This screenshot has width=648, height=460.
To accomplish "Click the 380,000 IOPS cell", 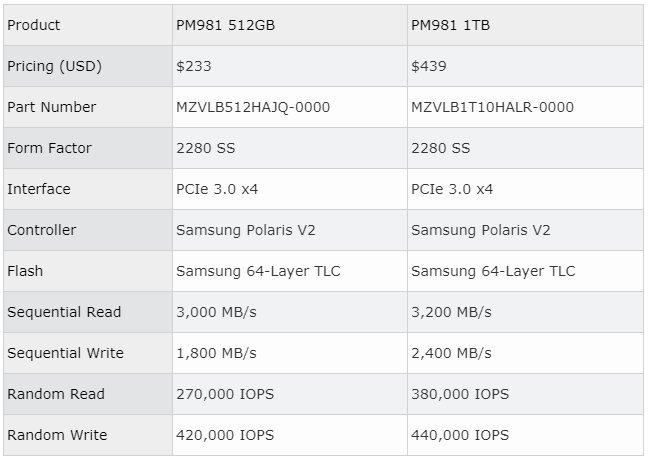I will click(460, 394).
